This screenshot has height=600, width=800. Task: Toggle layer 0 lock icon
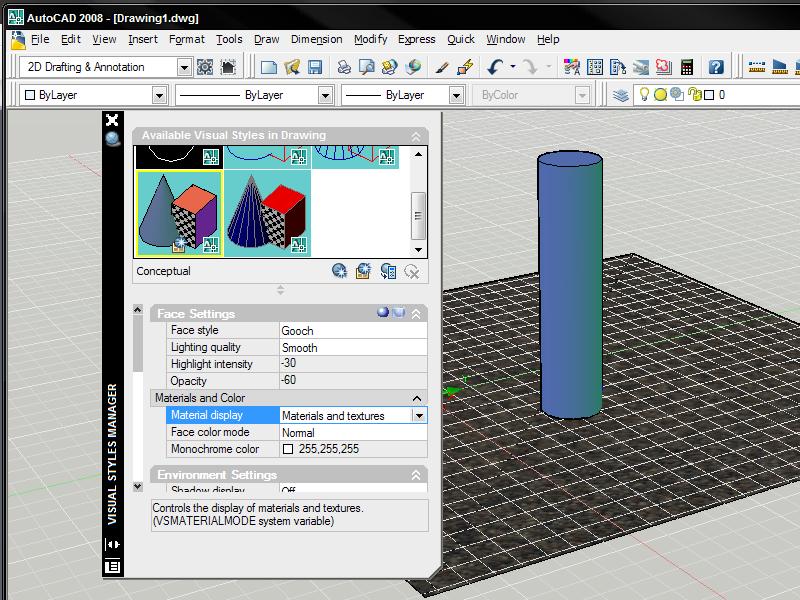(x=694, y=94)
